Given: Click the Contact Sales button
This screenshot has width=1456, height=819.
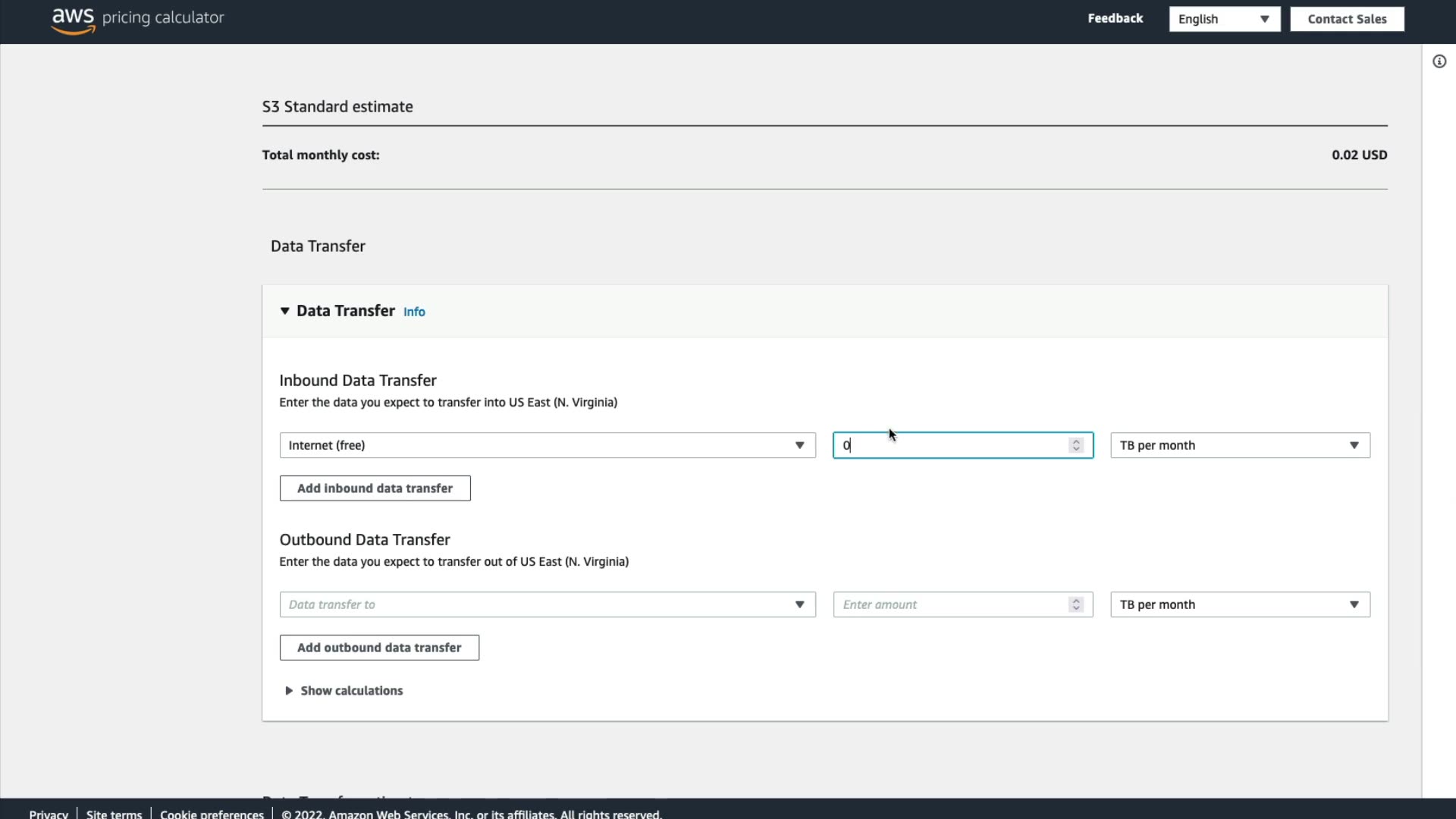Looking at the screenshot, I should pos(1347,19).
